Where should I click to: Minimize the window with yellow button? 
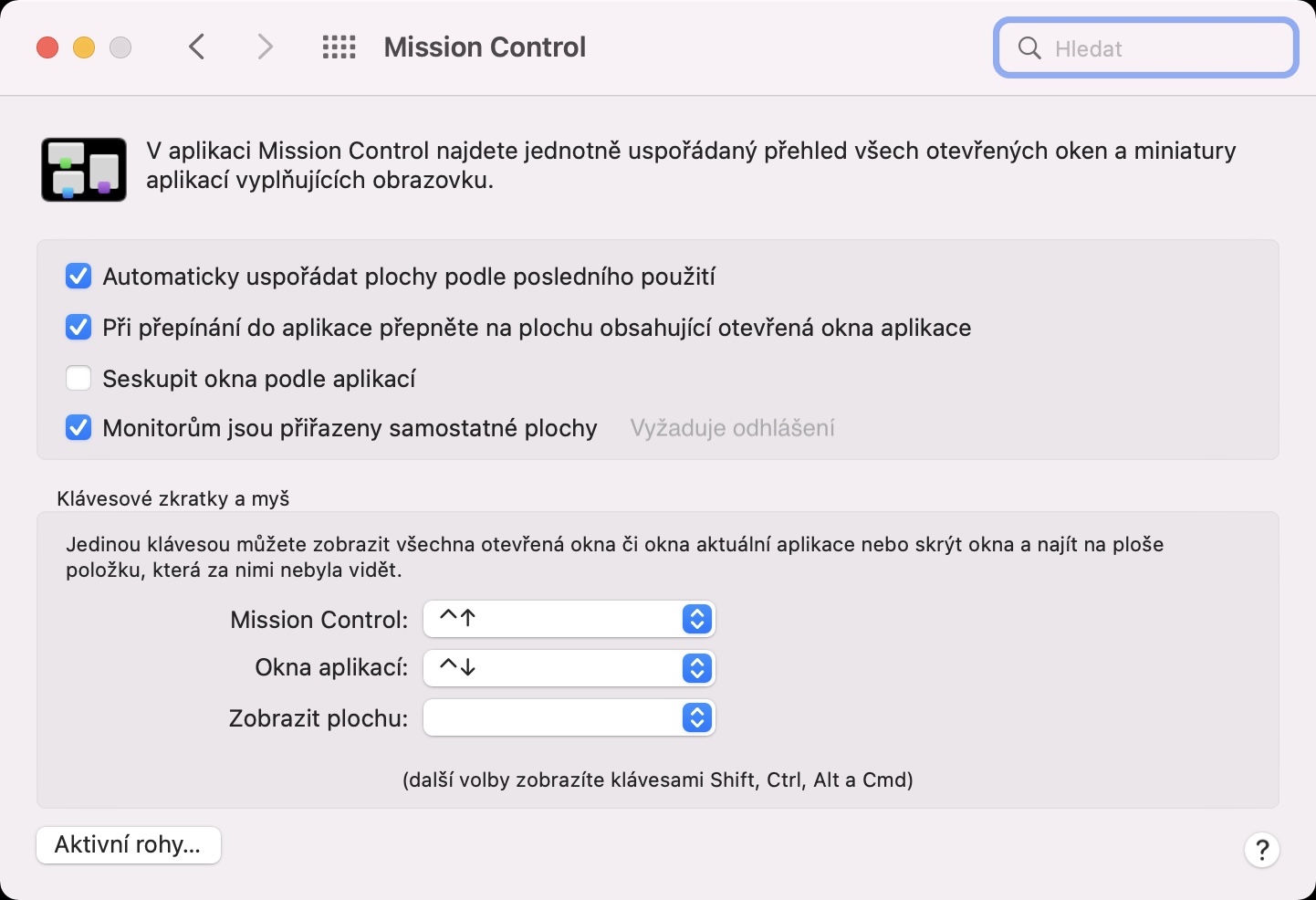coord(84,47)
